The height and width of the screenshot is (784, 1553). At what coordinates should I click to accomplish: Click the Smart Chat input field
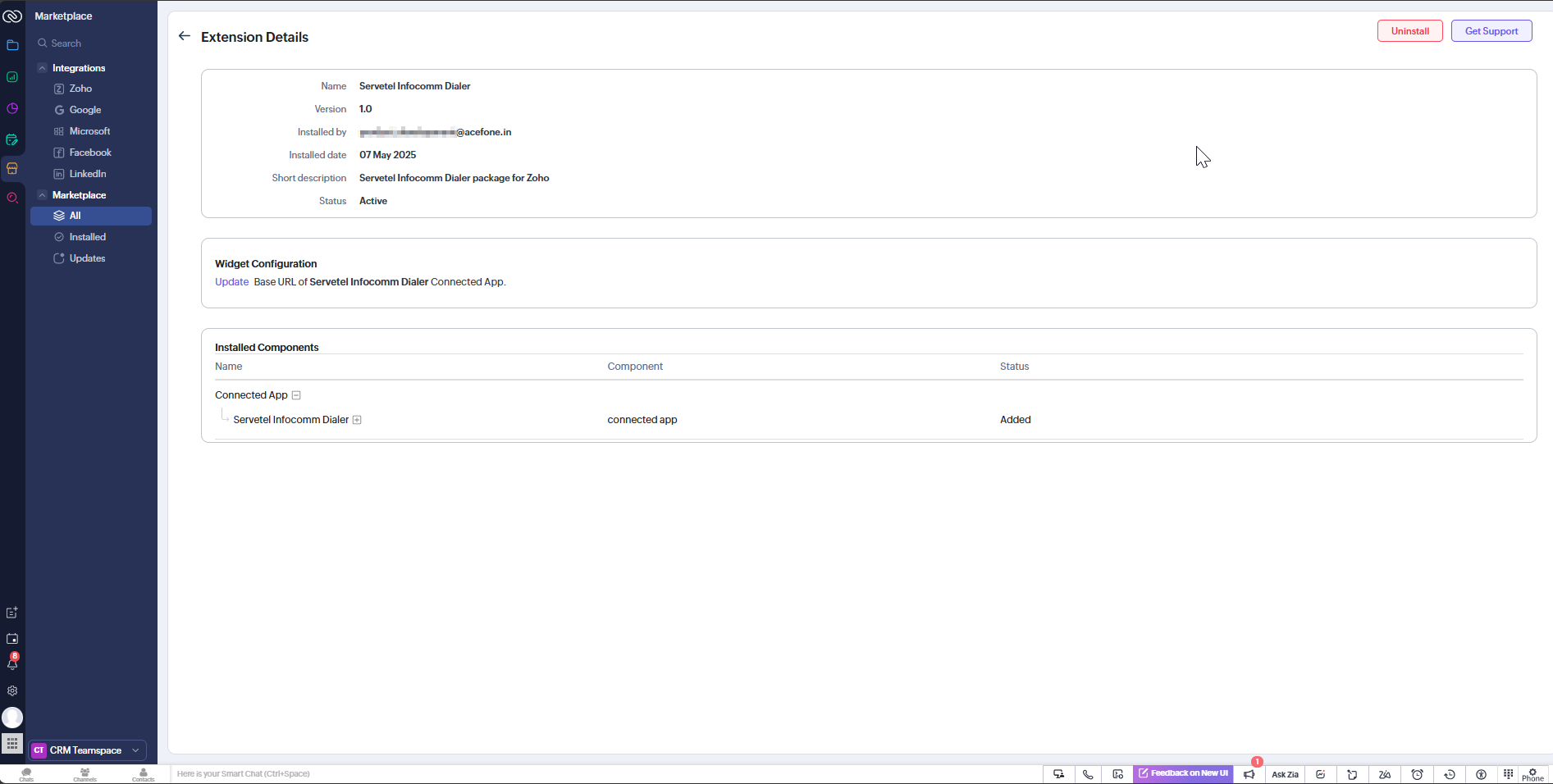605,773
